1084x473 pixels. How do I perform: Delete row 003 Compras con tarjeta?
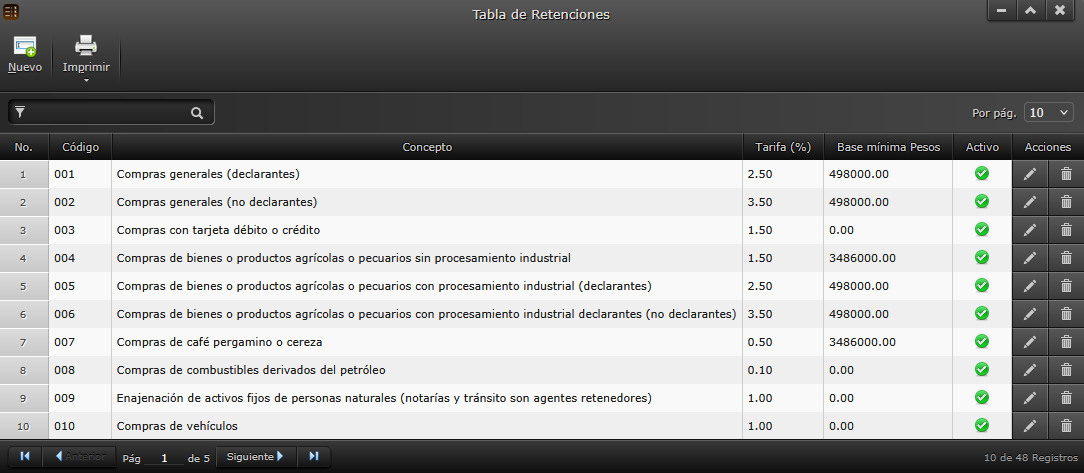pyautogui.click(x=1066, y=230)
